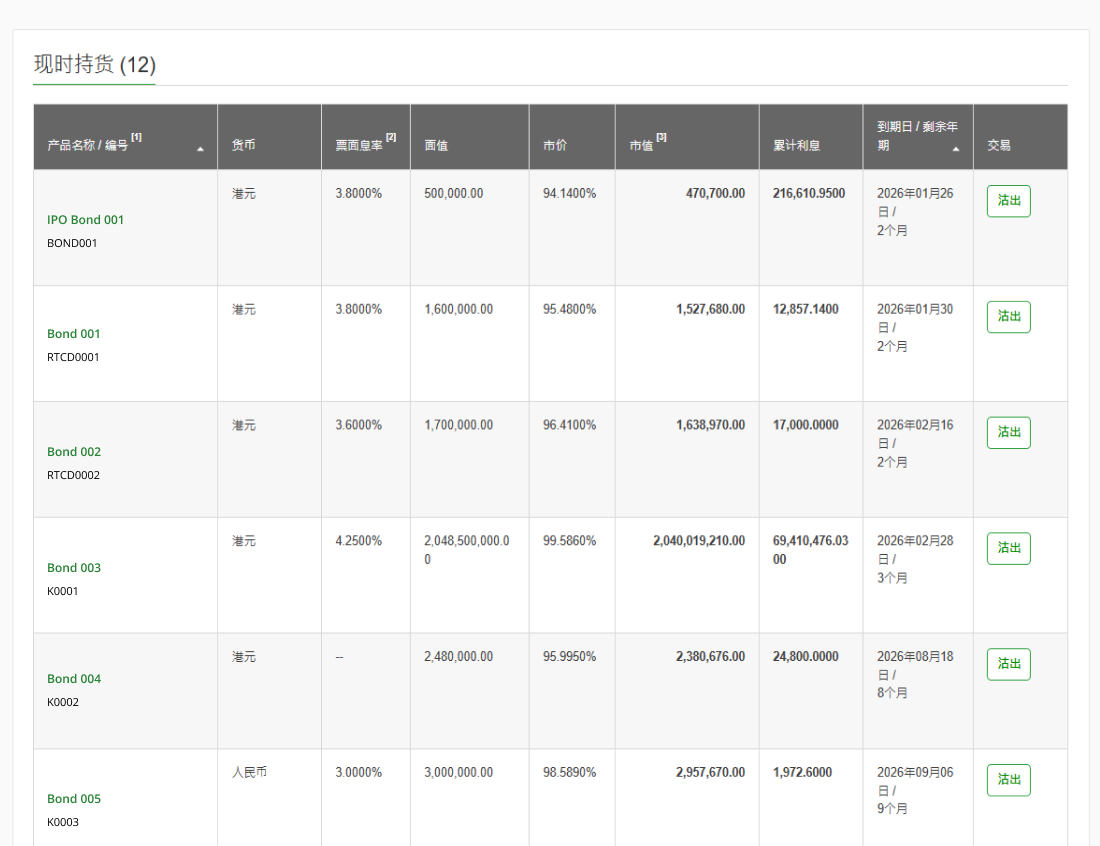The height and width of the screenshot is (846, 1100).
Task: Click 沽出 in the Bond 005 row
Action: [x=1008, y=780]
